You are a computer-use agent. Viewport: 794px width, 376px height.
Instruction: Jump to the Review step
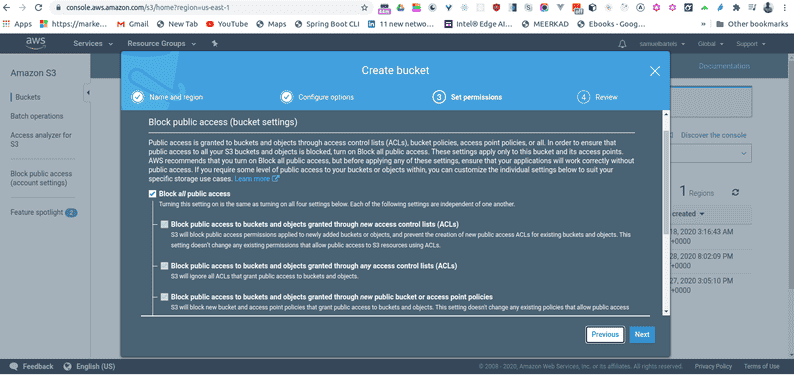(598, 97)
